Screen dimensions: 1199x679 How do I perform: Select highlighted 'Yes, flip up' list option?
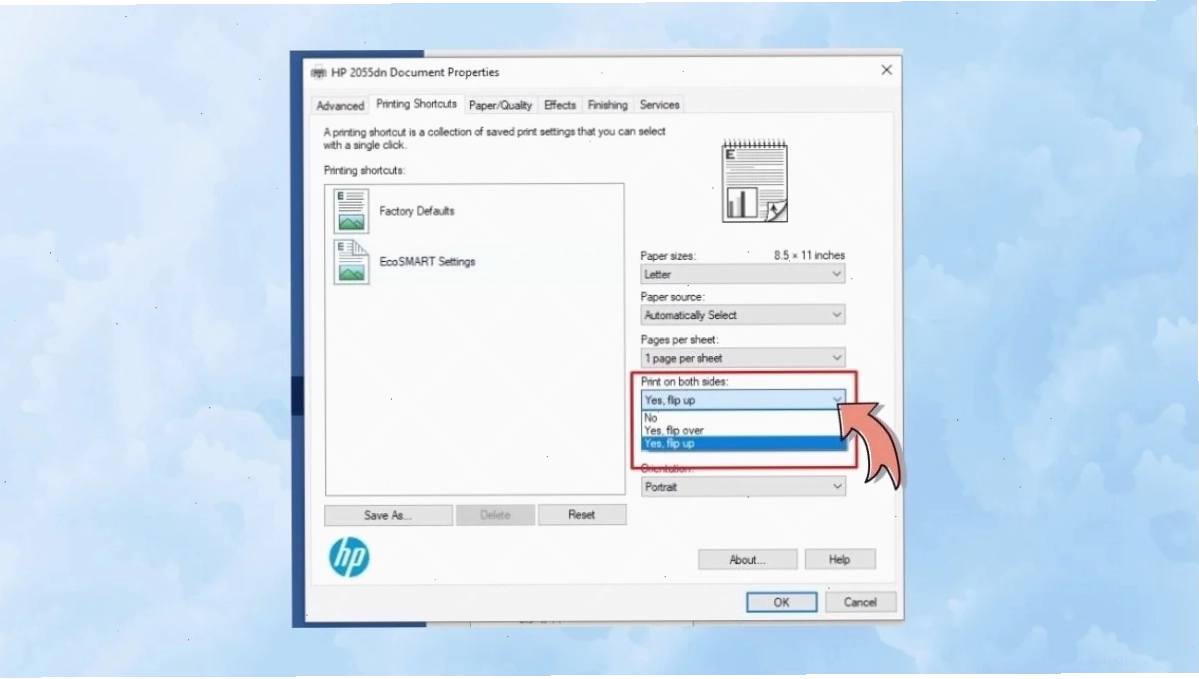[742, 443]
